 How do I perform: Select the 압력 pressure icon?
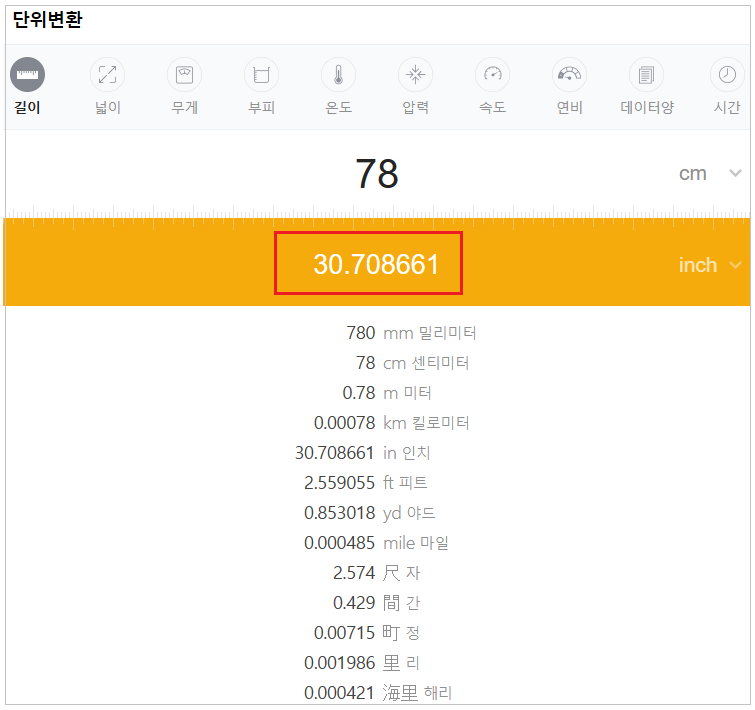pyautogui.click(x=416, y=75)
